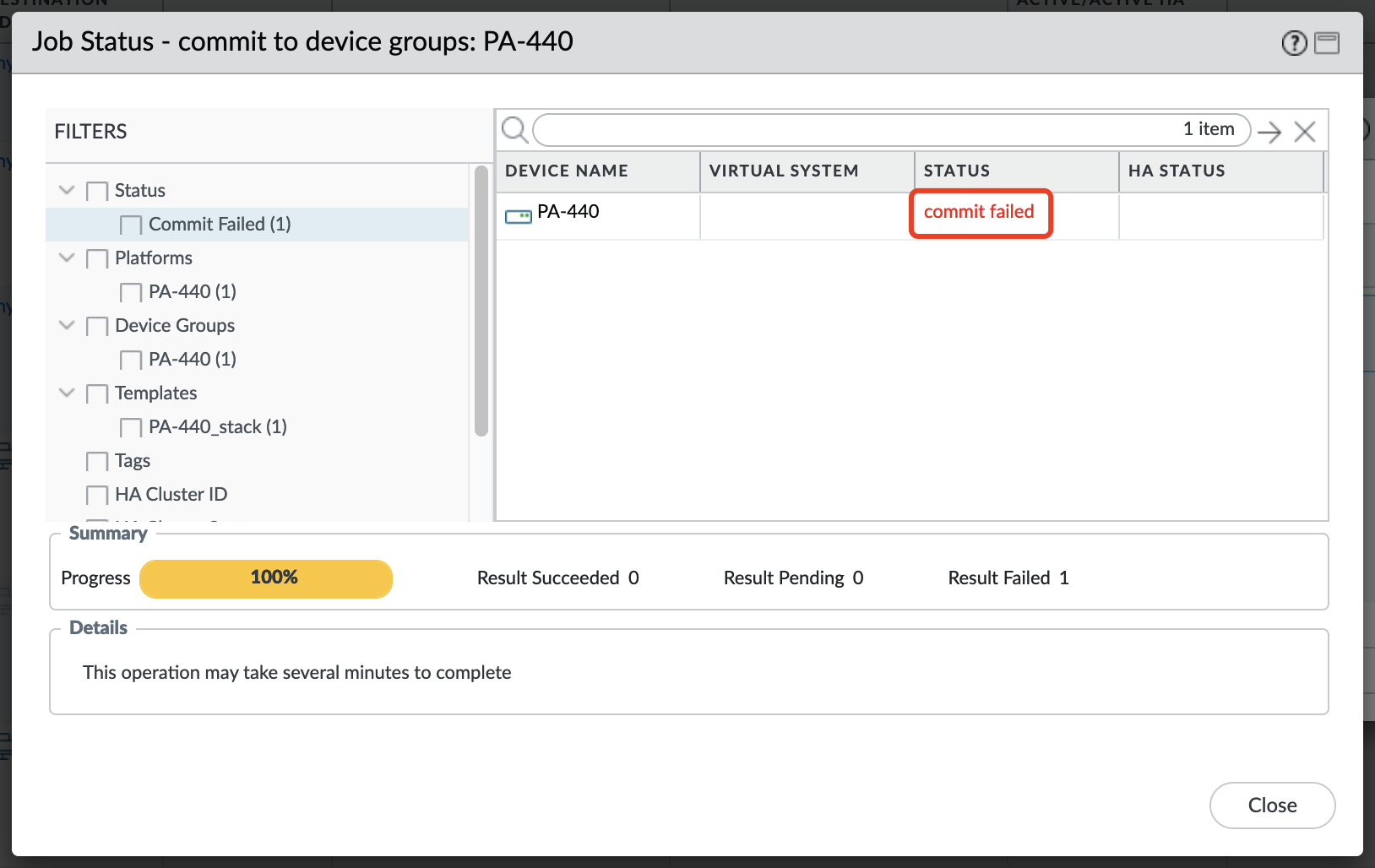This screenshot has width=1375, height=868.
Task: Close the Job Status dialog
Action: tap(1272, 806)
